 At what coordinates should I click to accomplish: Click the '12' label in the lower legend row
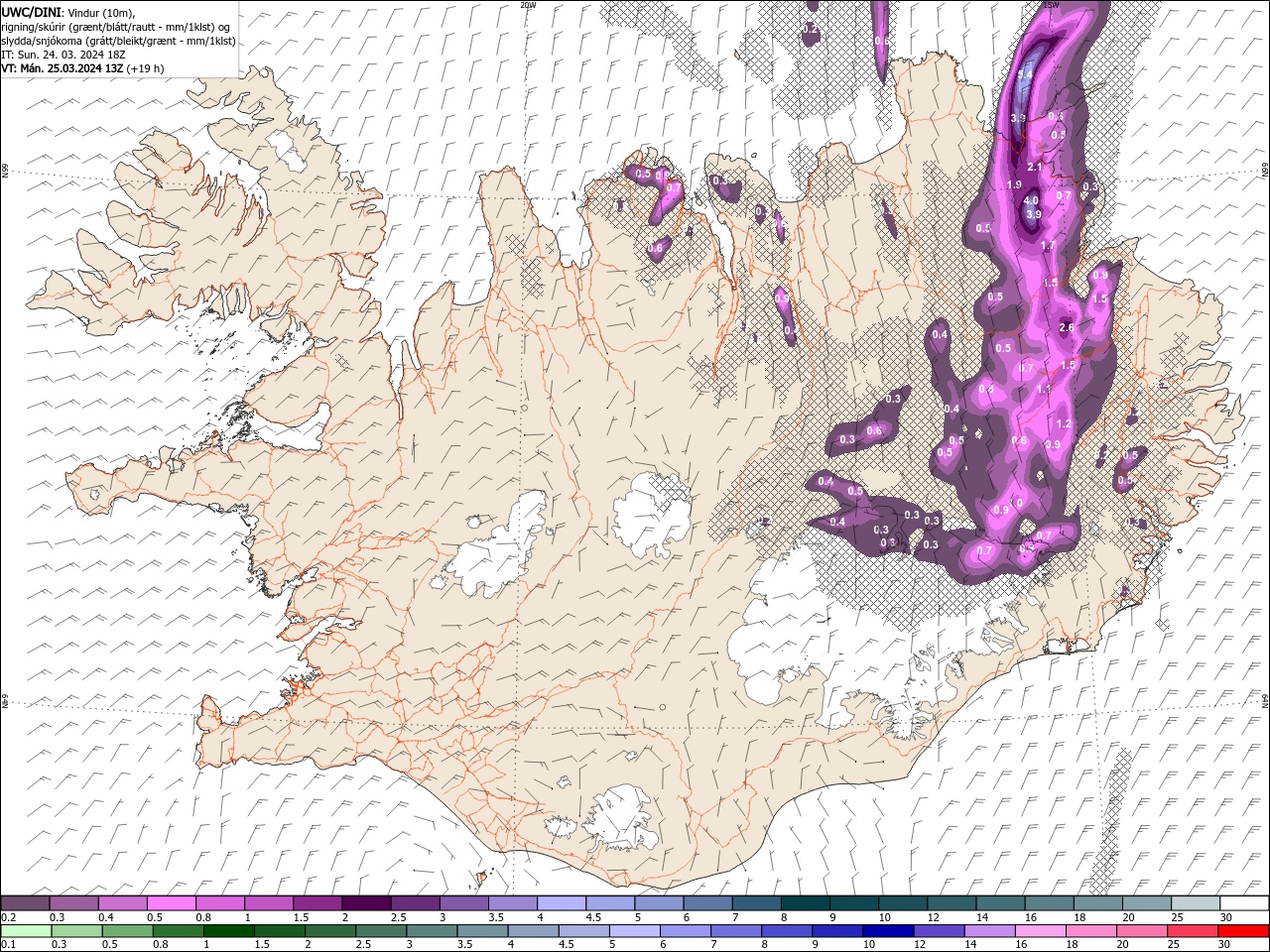pos(920,945)
